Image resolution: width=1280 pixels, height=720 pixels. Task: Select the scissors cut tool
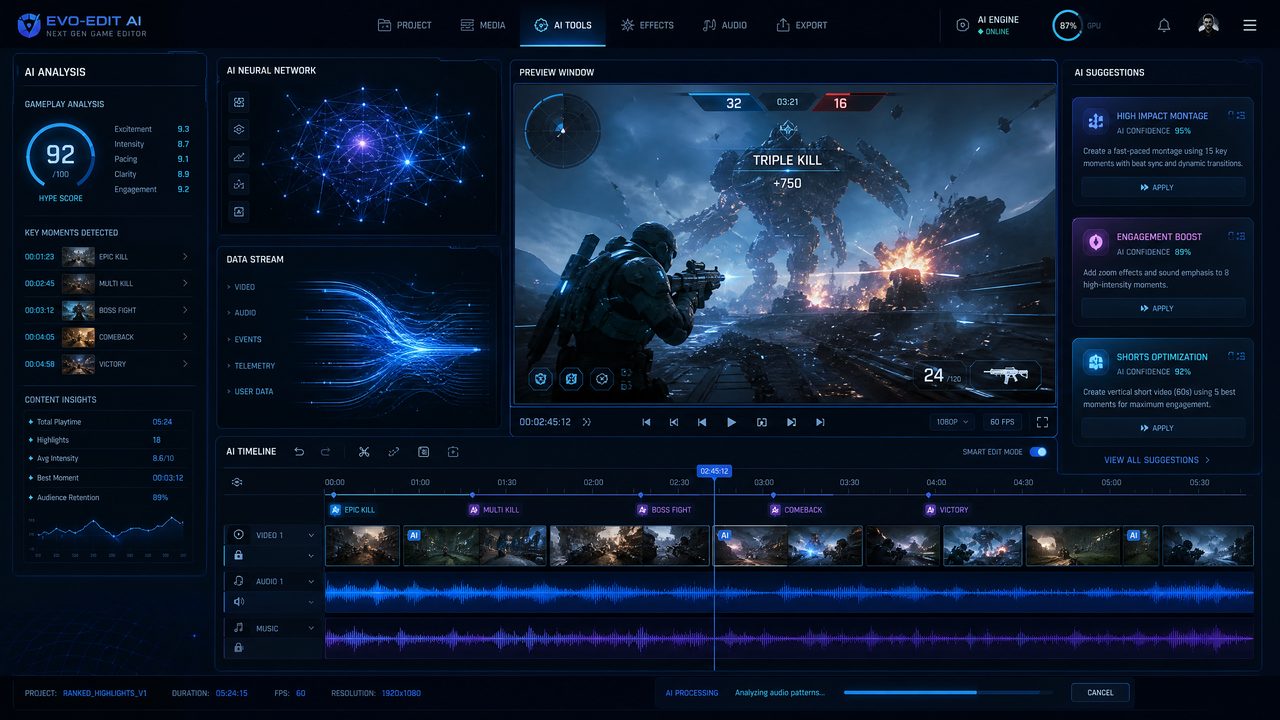click(364, 452)
